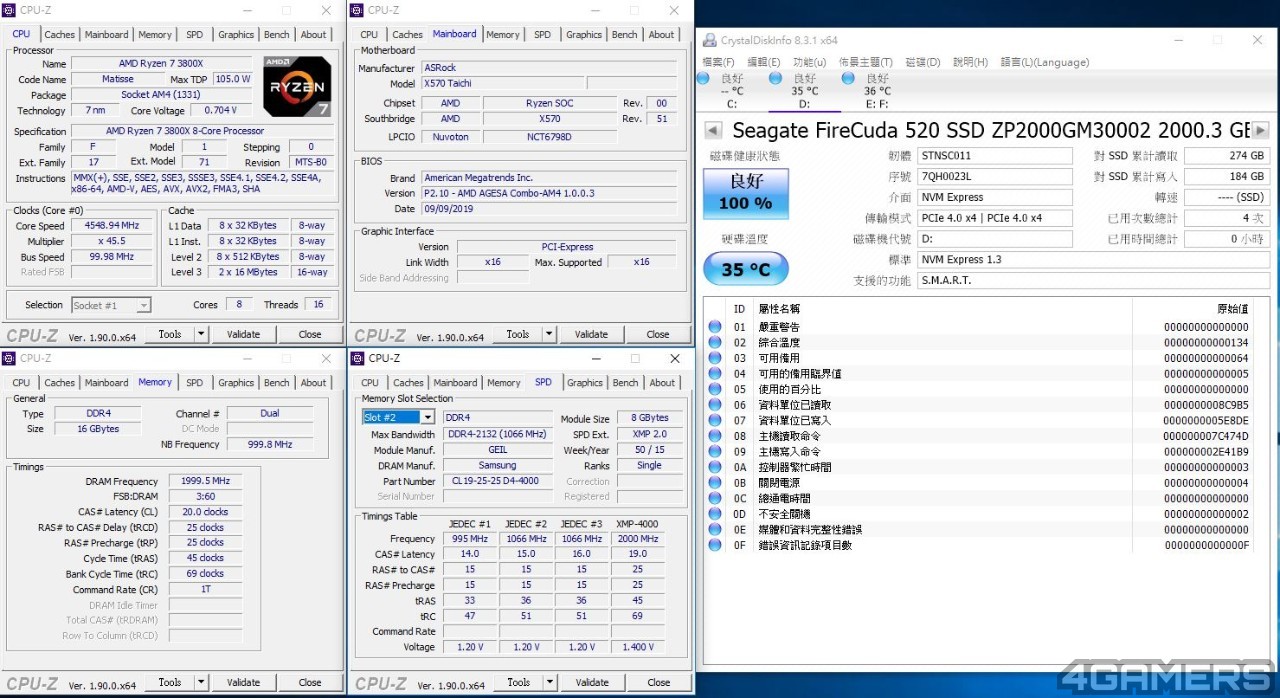Viewport: 1280px width, 698px height.
Task: Open Tools dropdown arrow in Memory-tab window
Action: point(201,682)
